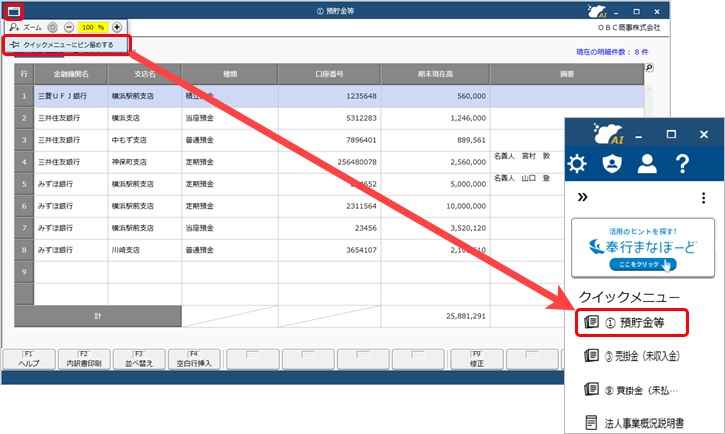Image resolution: width=725 pixels, height=434 pixels.
Task: Open the search magnifier beside the table header
Action: tap(649, 68)
